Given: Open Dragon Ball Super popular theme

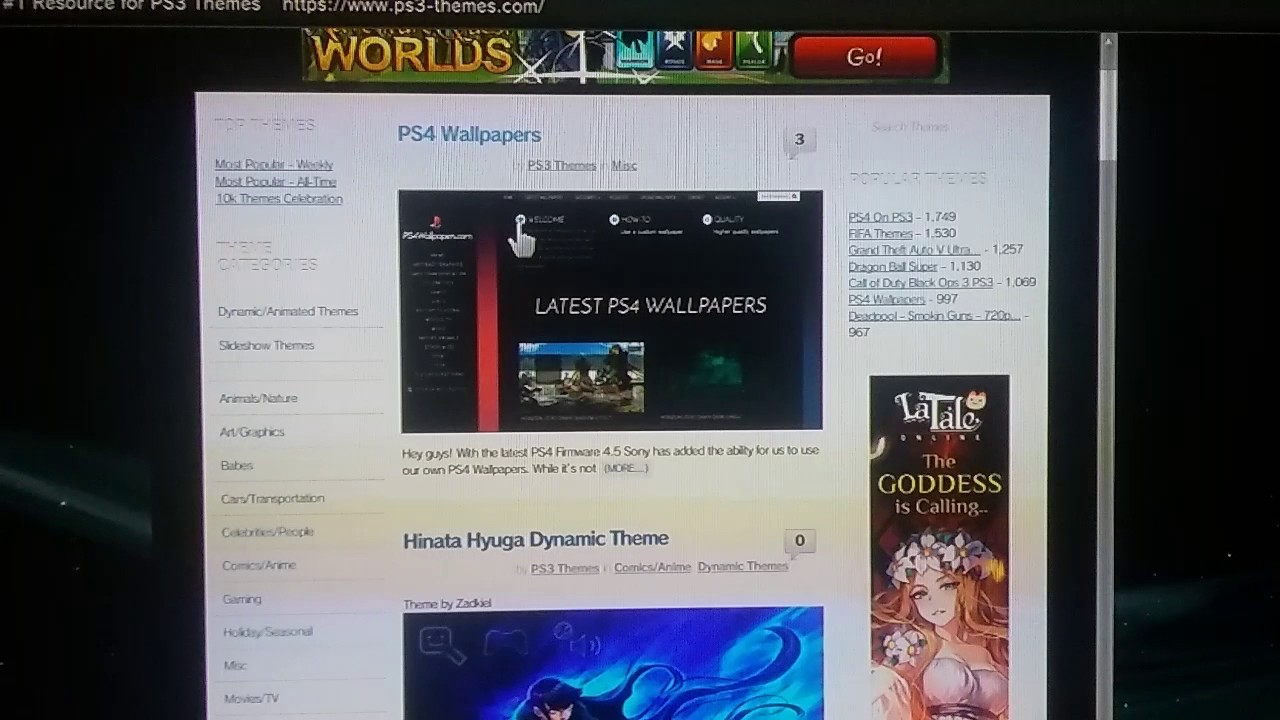Looking at the screenshot, I should point(893,266).
